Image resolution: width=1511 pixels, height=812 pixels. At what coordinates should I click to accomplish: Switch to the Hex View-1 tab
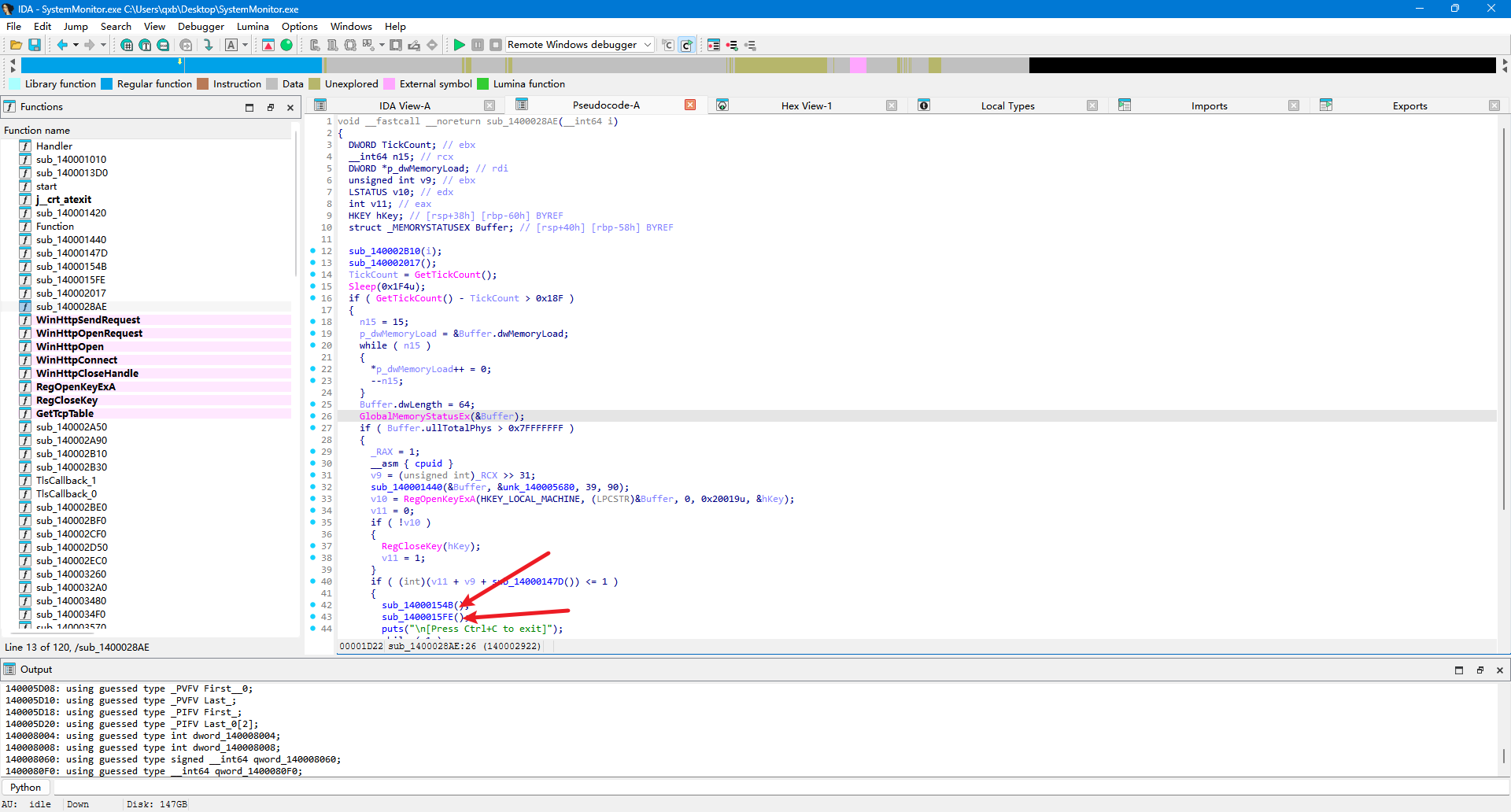click(806, 105)
